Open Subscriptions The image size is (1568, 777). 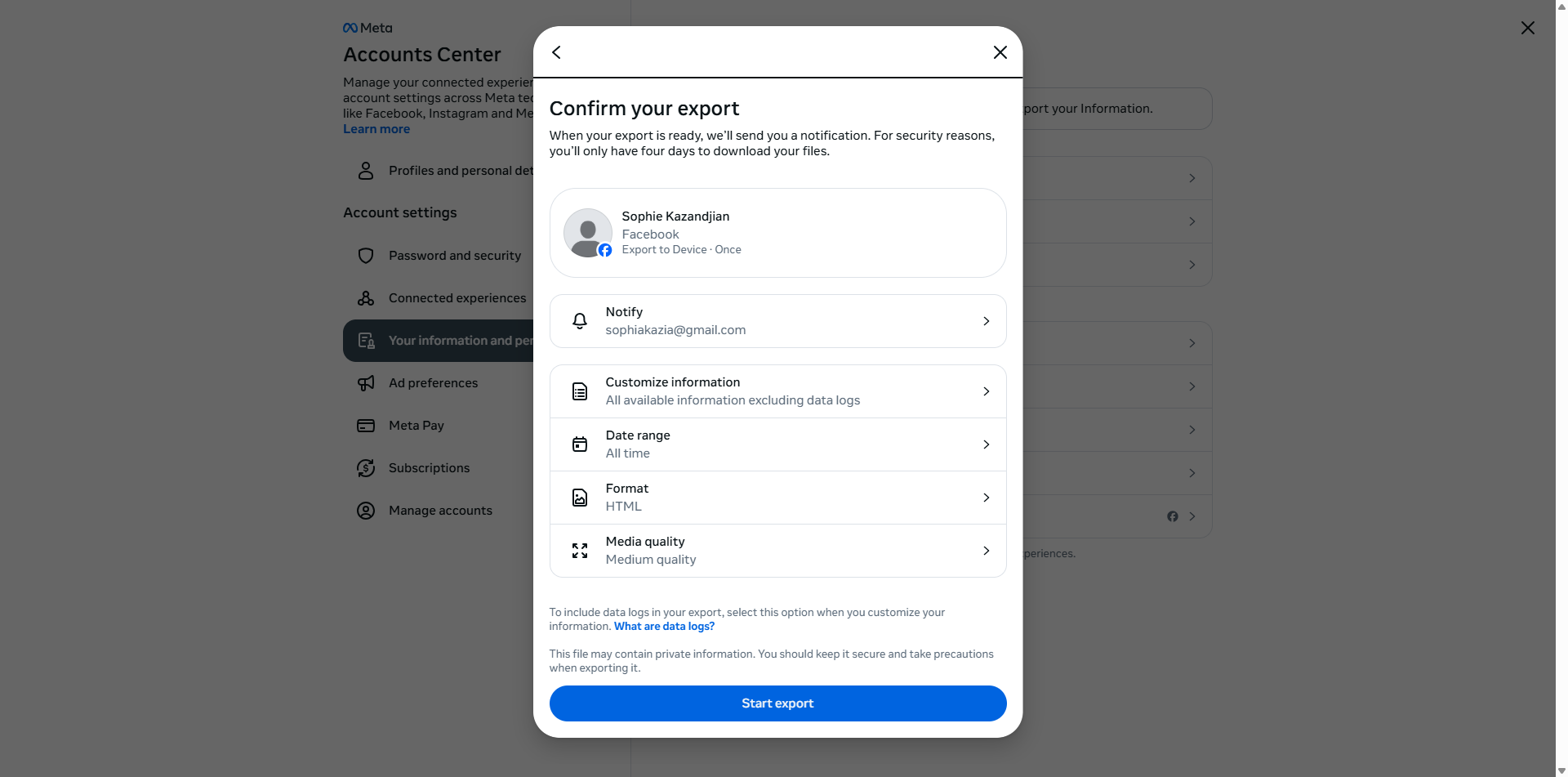pyautogui.click(x=439, y=468)
